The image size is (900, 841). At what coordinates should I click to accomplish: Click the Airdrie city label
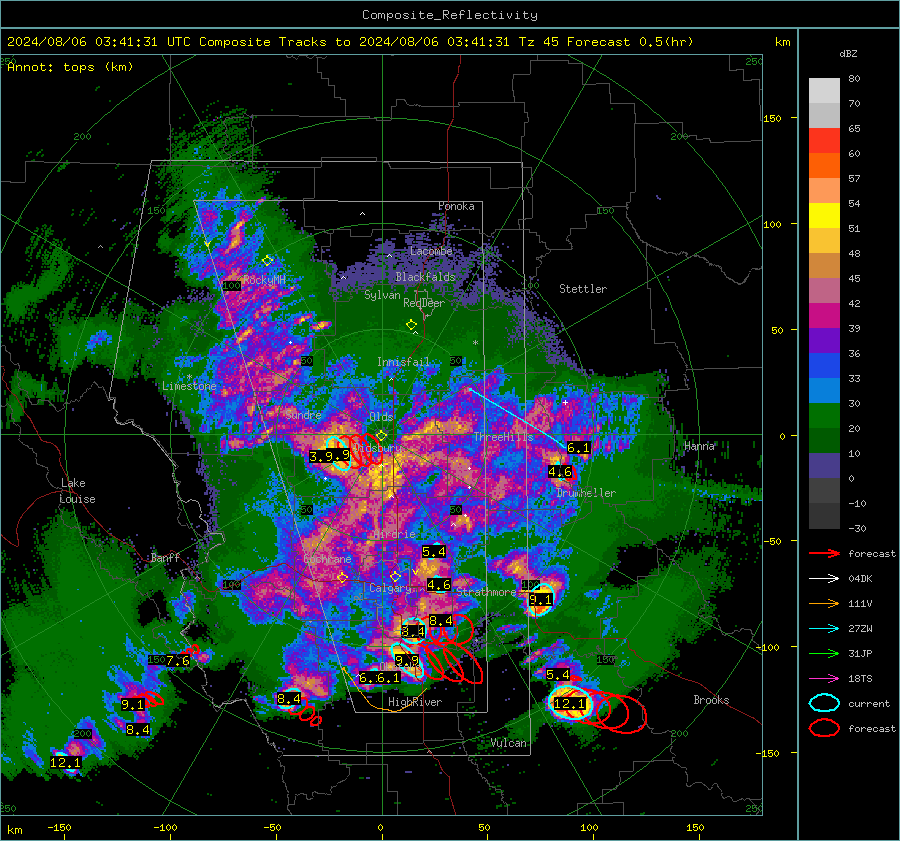394,534
